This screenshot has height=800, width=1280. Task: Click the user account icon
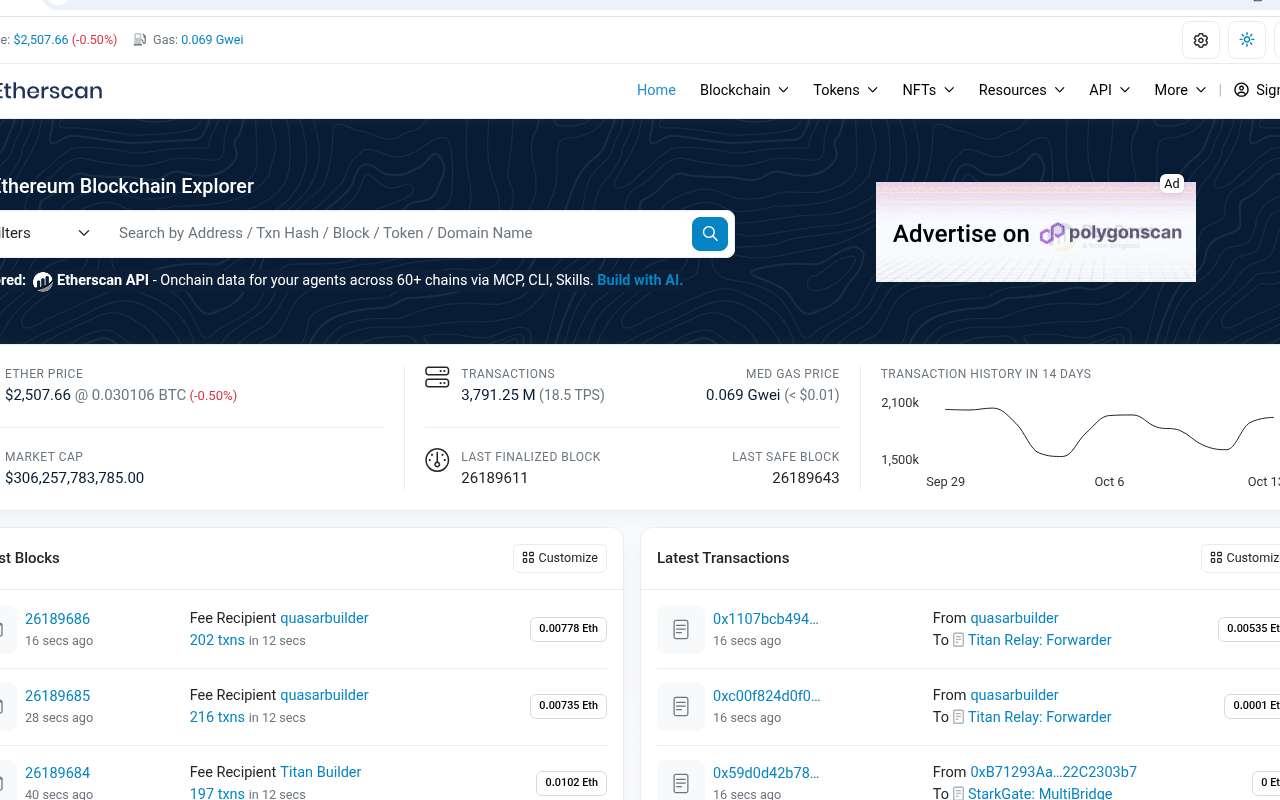tap(1241, 90)
